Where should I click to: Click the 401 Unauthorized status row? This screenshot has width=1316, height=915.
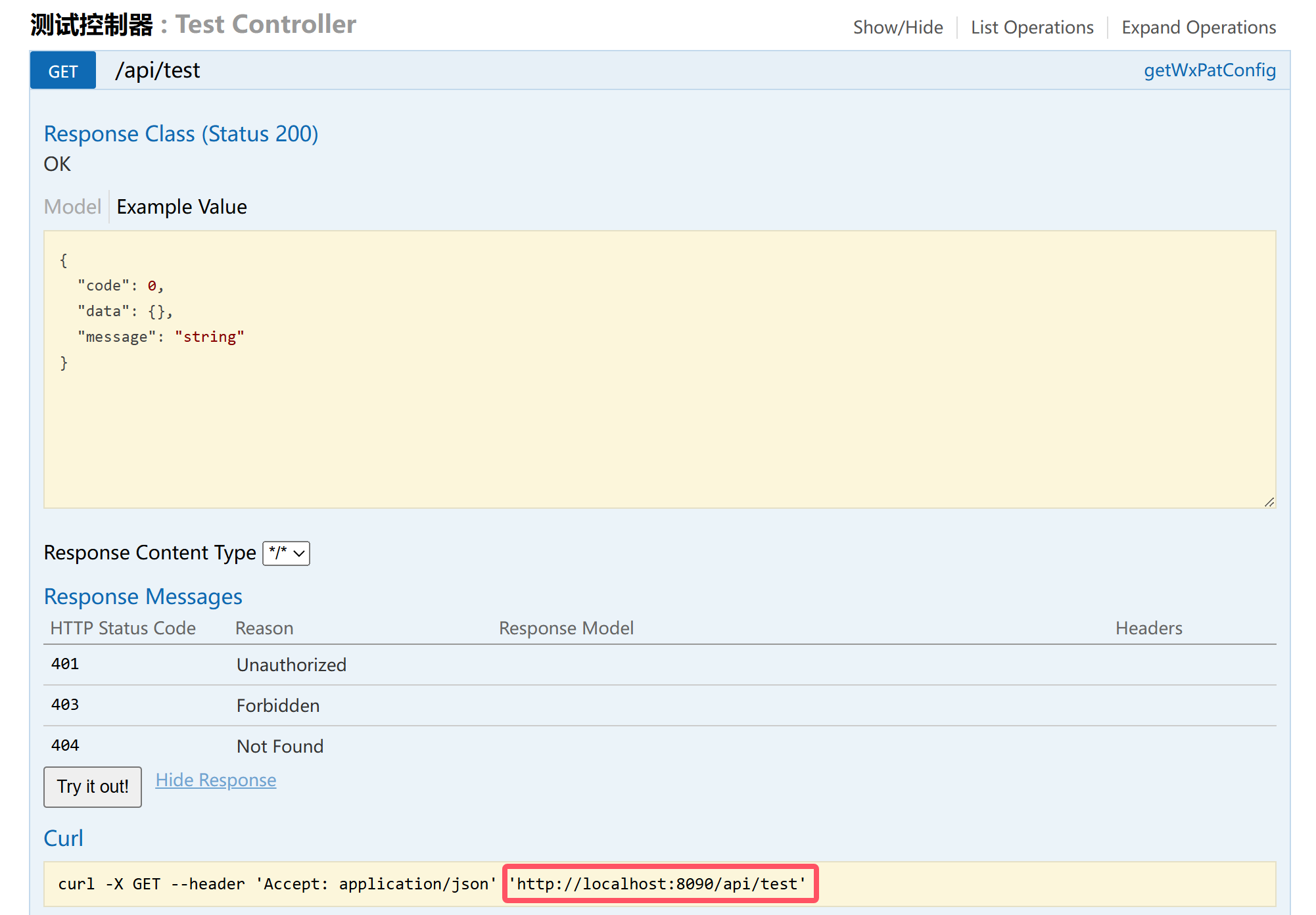click(291, 665)
